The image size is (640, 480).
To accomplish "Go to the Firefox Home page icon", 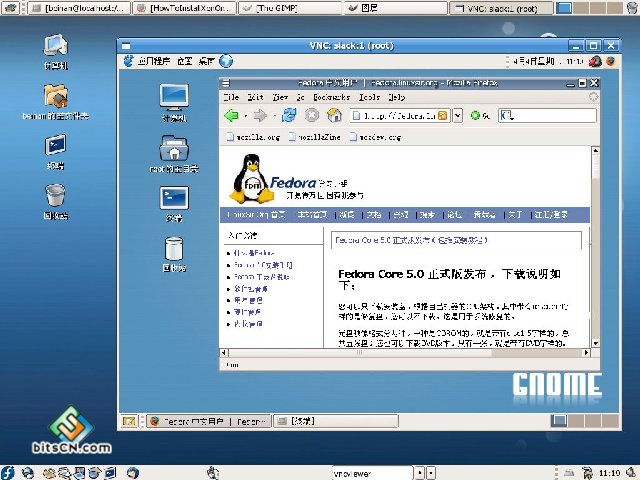I will pyautogui.click(x=334, y=116).
